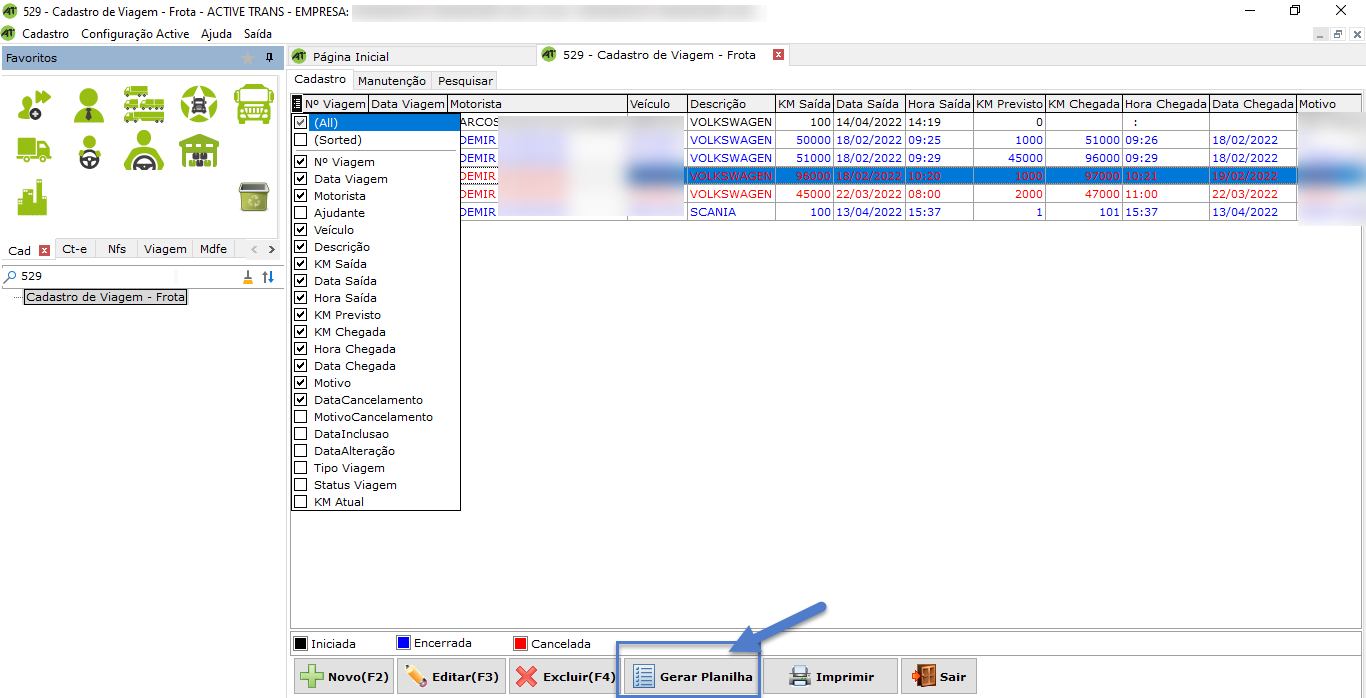Click the recycle bin icon in Favoritos
Screen dimensions: 1366x698
pos(253,197)
